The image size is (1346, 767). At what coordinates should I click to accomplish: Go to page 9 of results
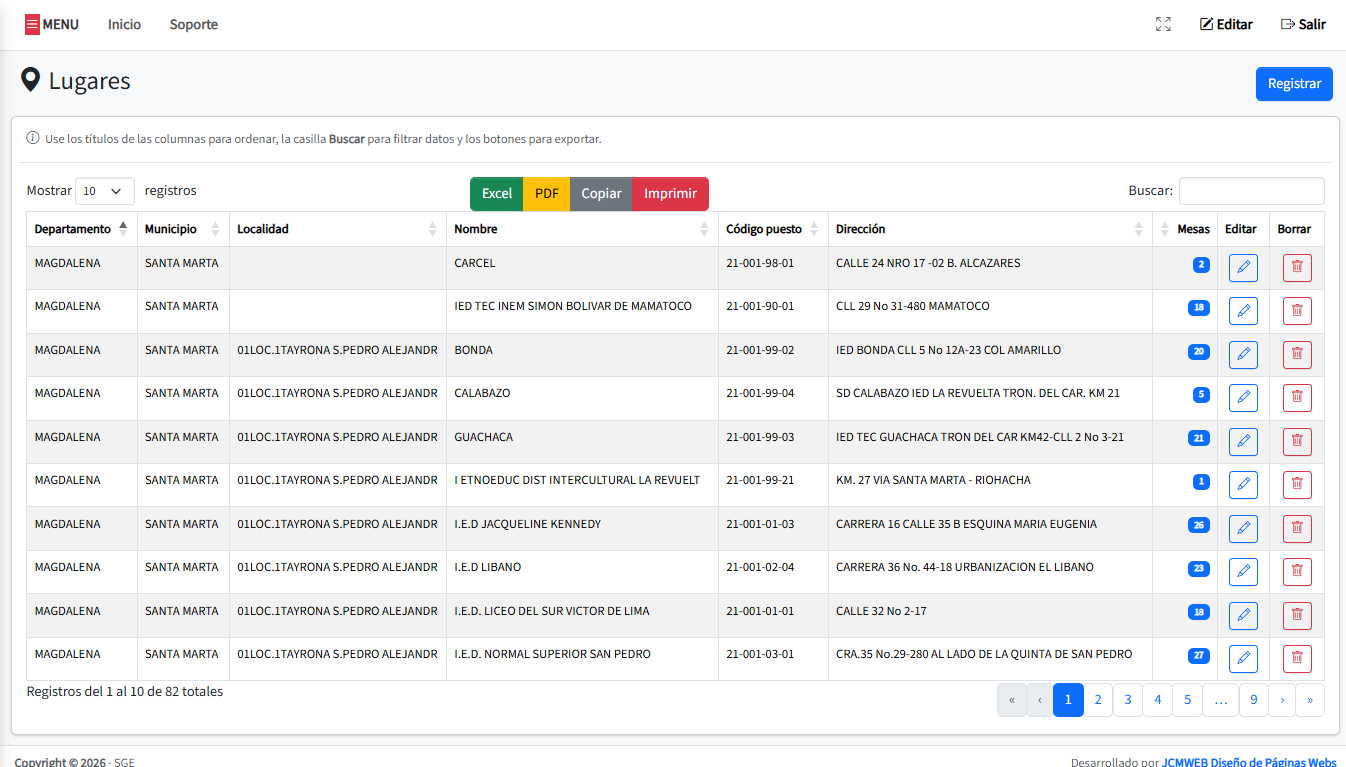1254,700
